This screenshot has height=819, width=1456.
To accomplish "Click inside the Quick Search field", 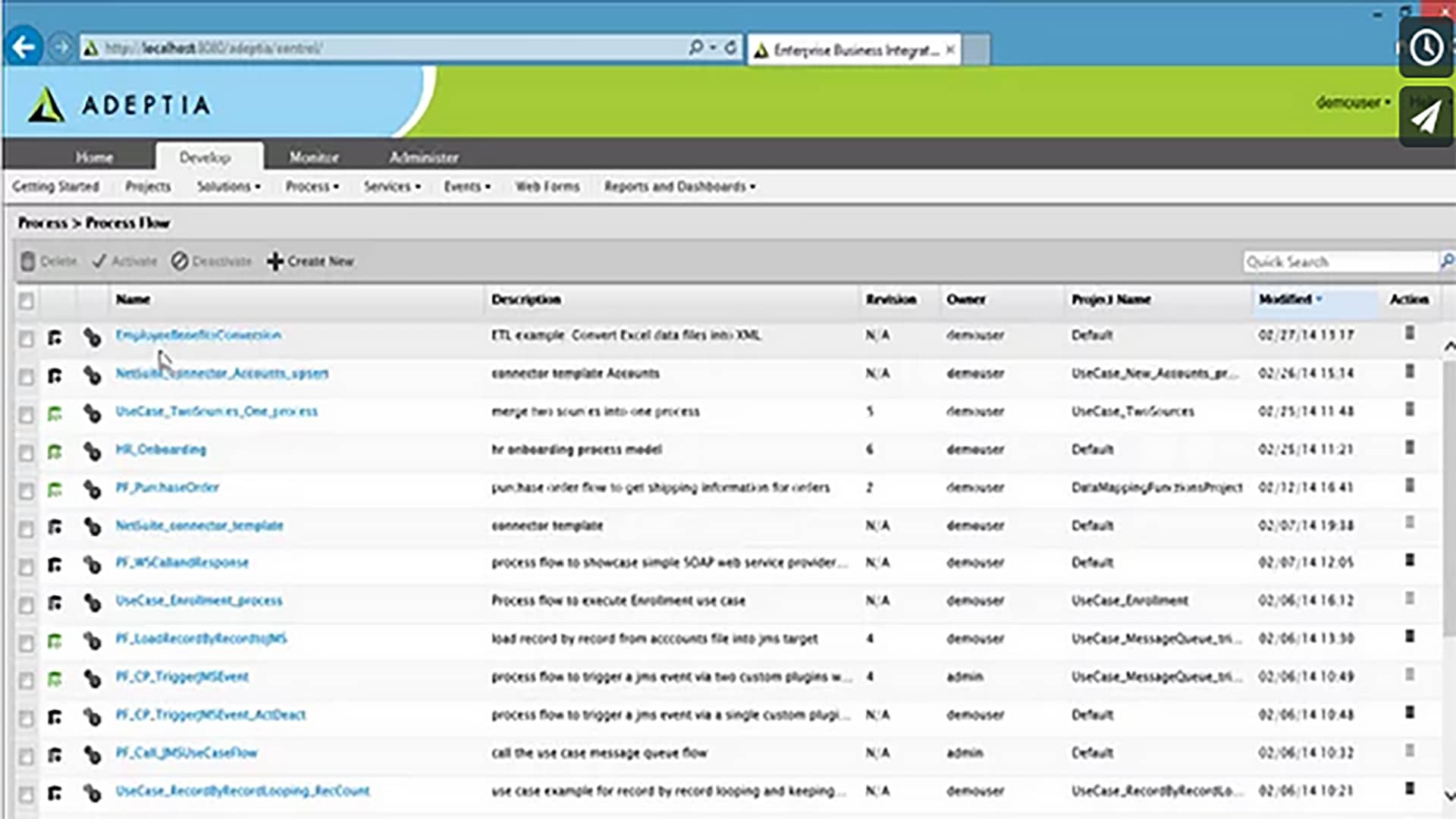I will point(1338,262).
